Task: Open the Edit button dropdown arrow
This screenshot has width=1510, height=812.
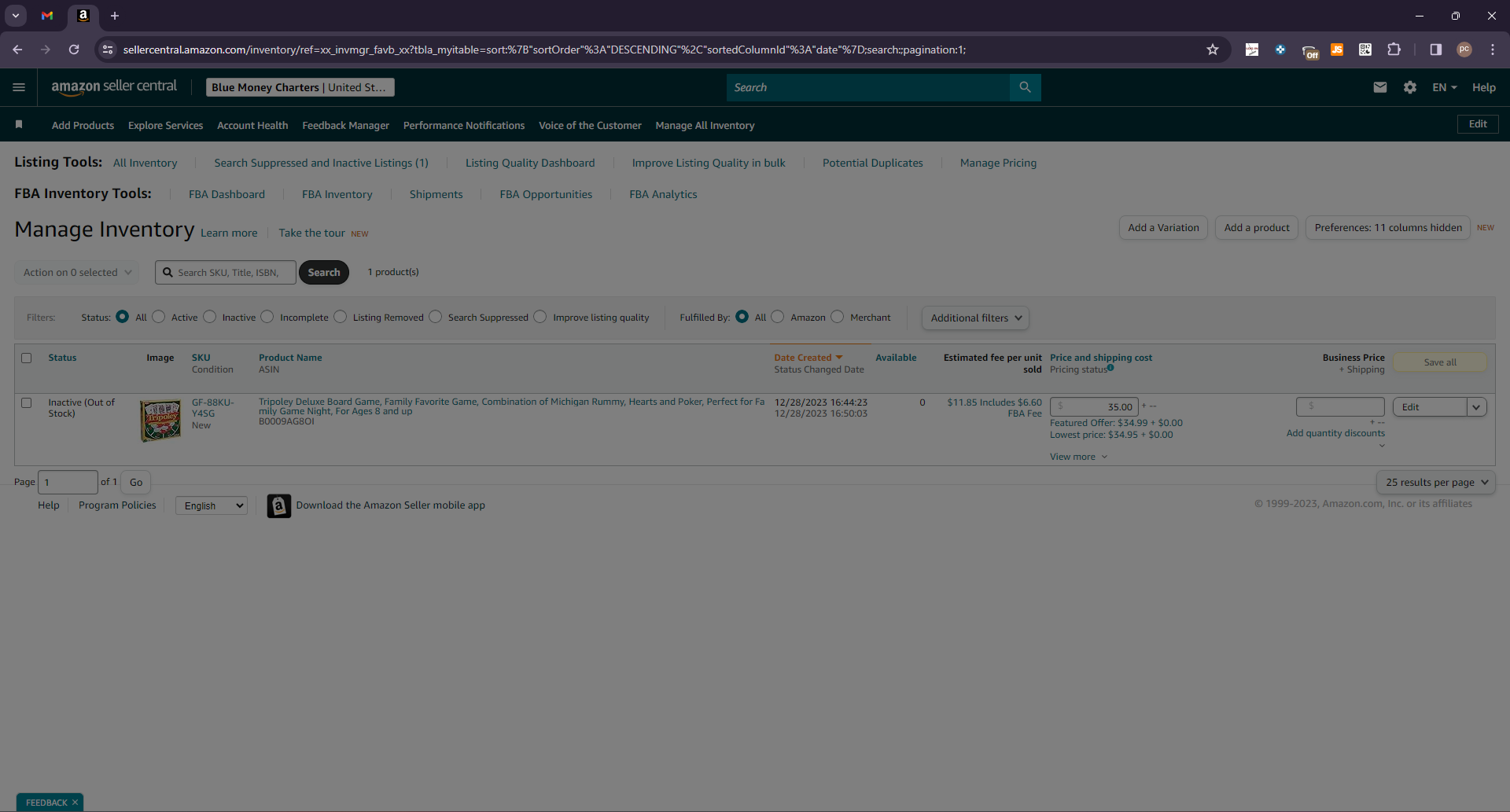Action: click(x=1476, y=407)
